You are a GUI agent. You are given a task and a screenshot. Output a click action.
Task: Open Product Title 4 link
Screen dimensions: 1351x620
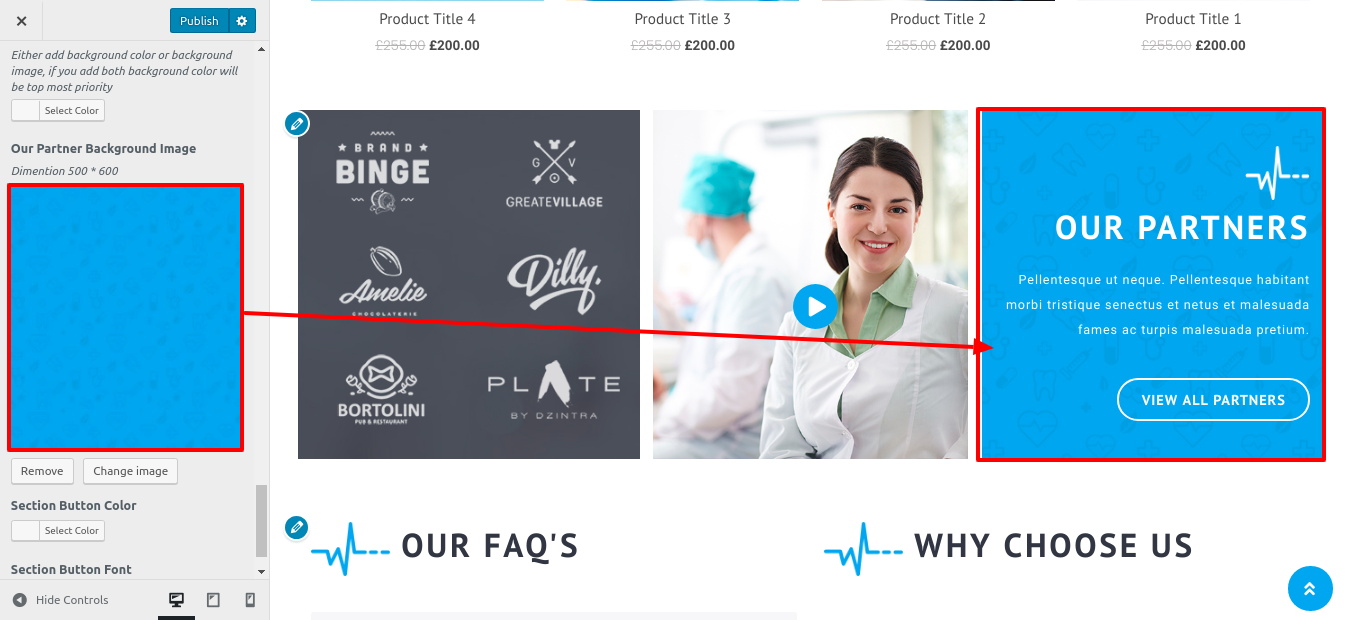pos(427,19)
